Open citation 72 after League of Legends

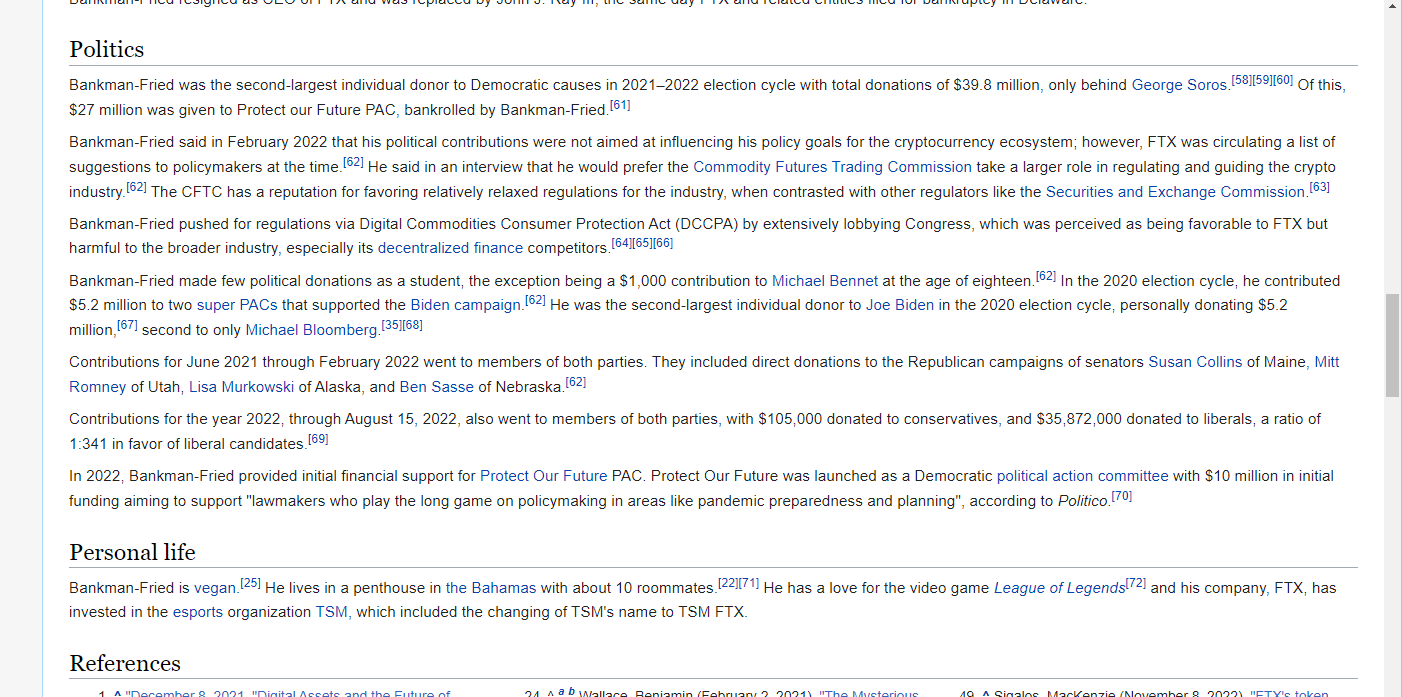(1136, 583)
